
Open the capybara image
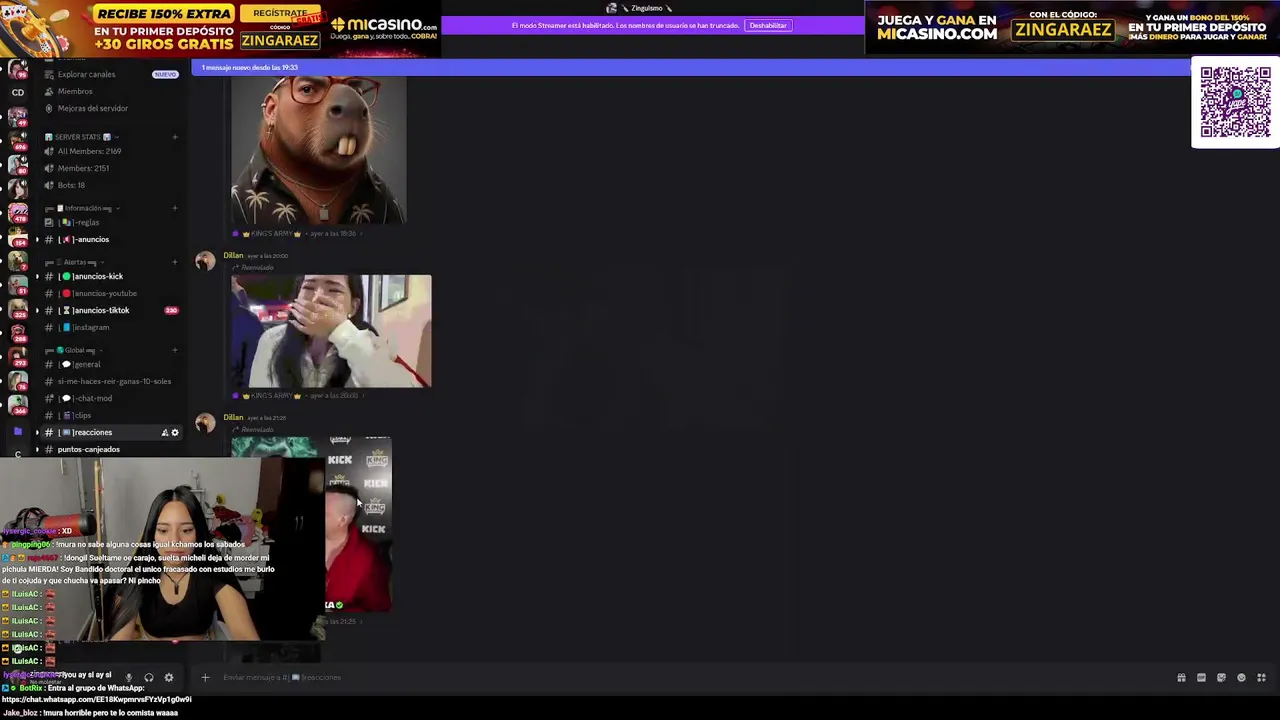tap(319, 150)
